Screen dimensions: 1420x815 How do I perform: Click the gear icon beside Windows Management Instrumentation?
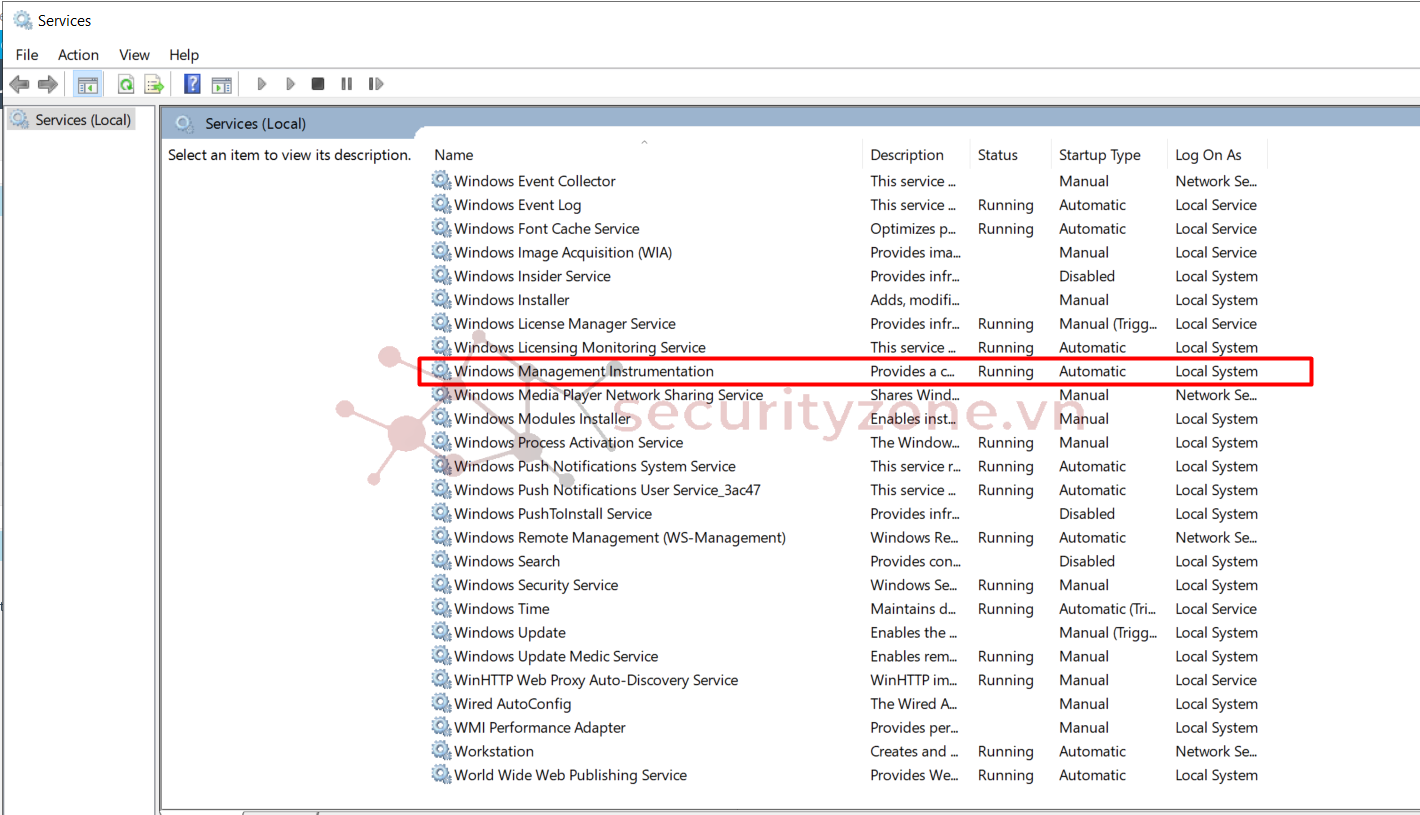441,371
